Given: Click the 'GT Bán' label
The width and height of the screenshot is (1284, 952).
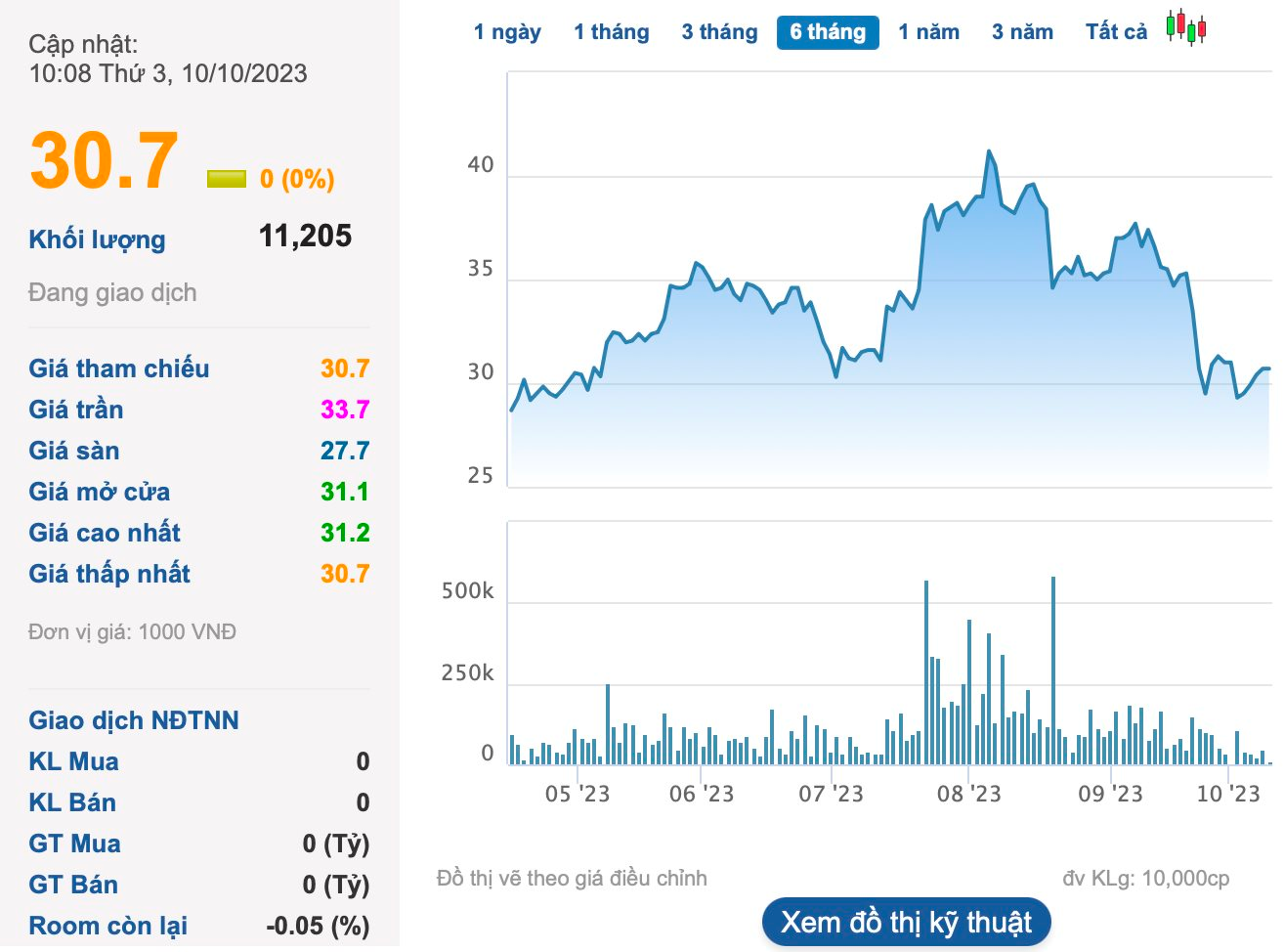Looking at the screenshot, I should pyautogui.click(x=73, y=885).
